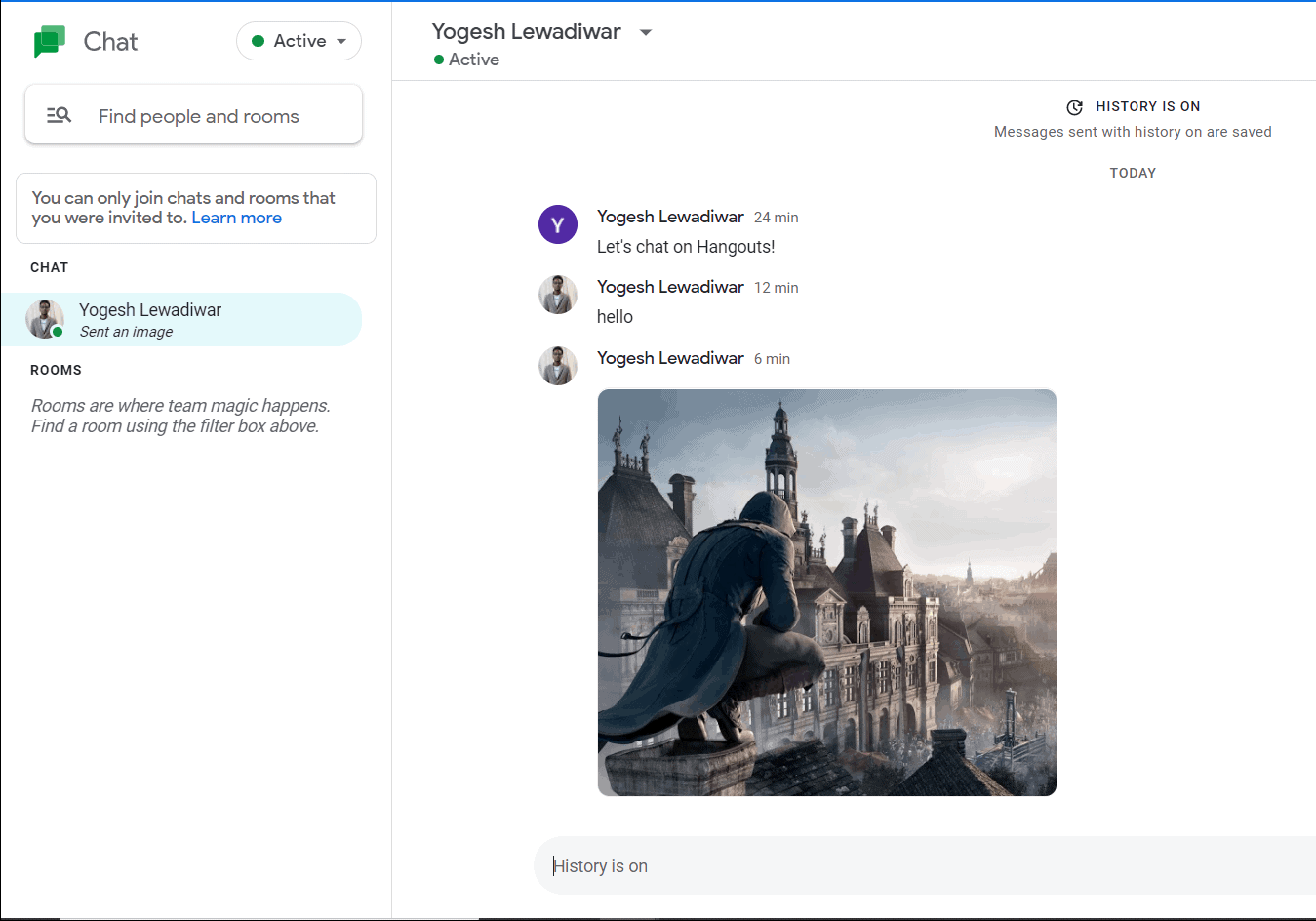Click the "Let's chat on Hangouts!" message
Viewport: 1316px width, 921px height.
coord(686,247)
